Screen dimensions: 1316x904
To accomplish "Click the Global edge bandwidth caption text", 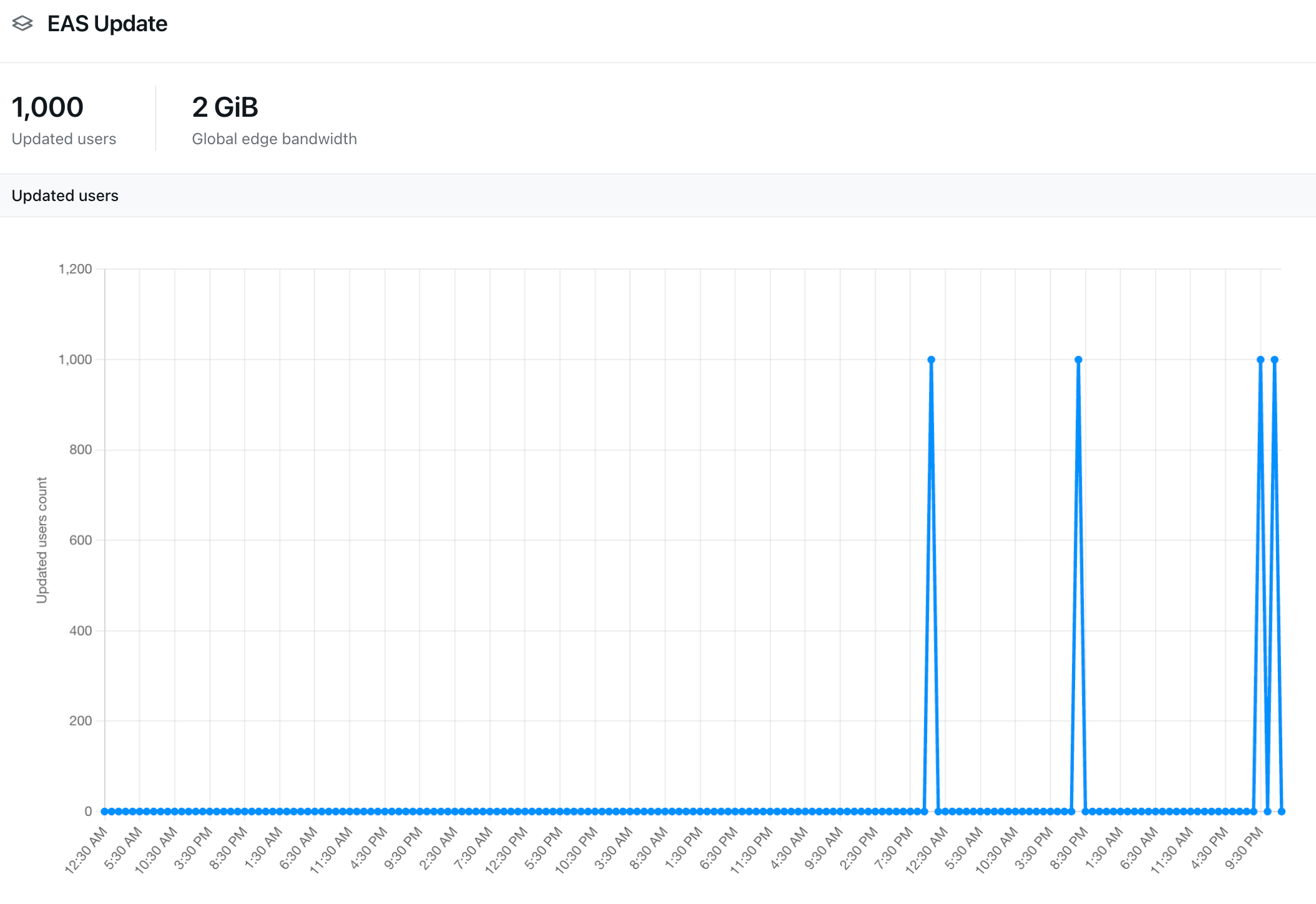I will point(274,139).
